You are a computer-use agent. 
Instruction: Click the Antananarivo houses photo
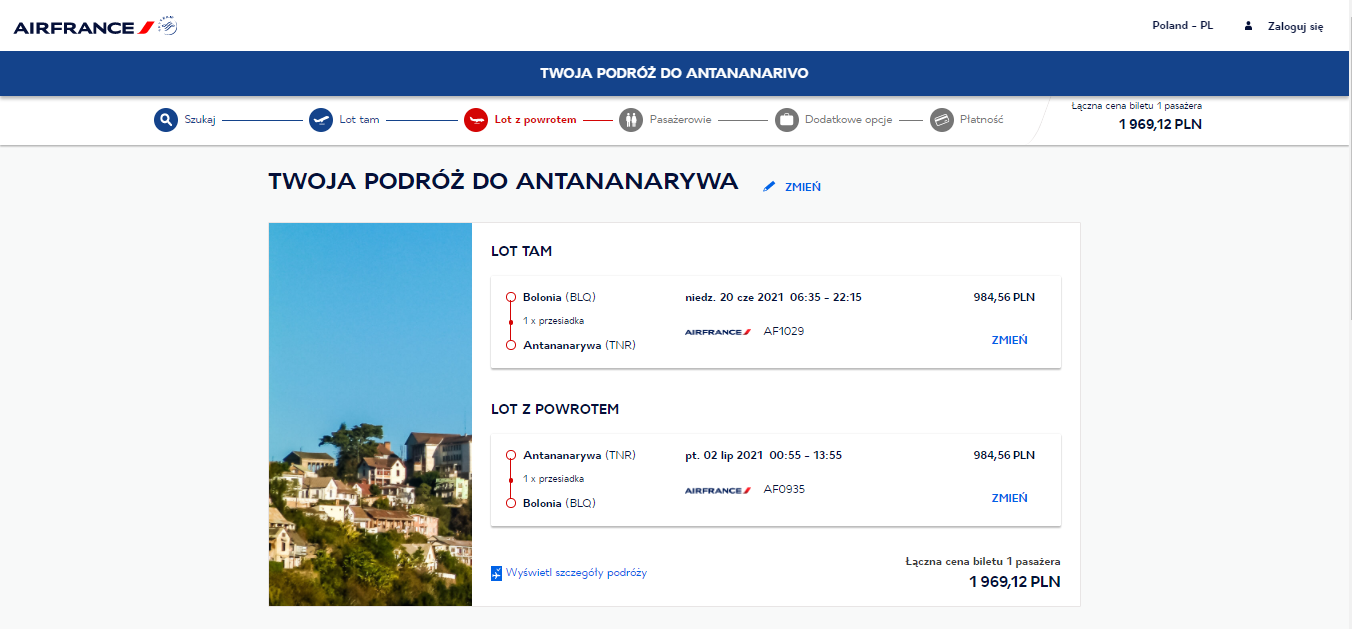pos(370,414)
